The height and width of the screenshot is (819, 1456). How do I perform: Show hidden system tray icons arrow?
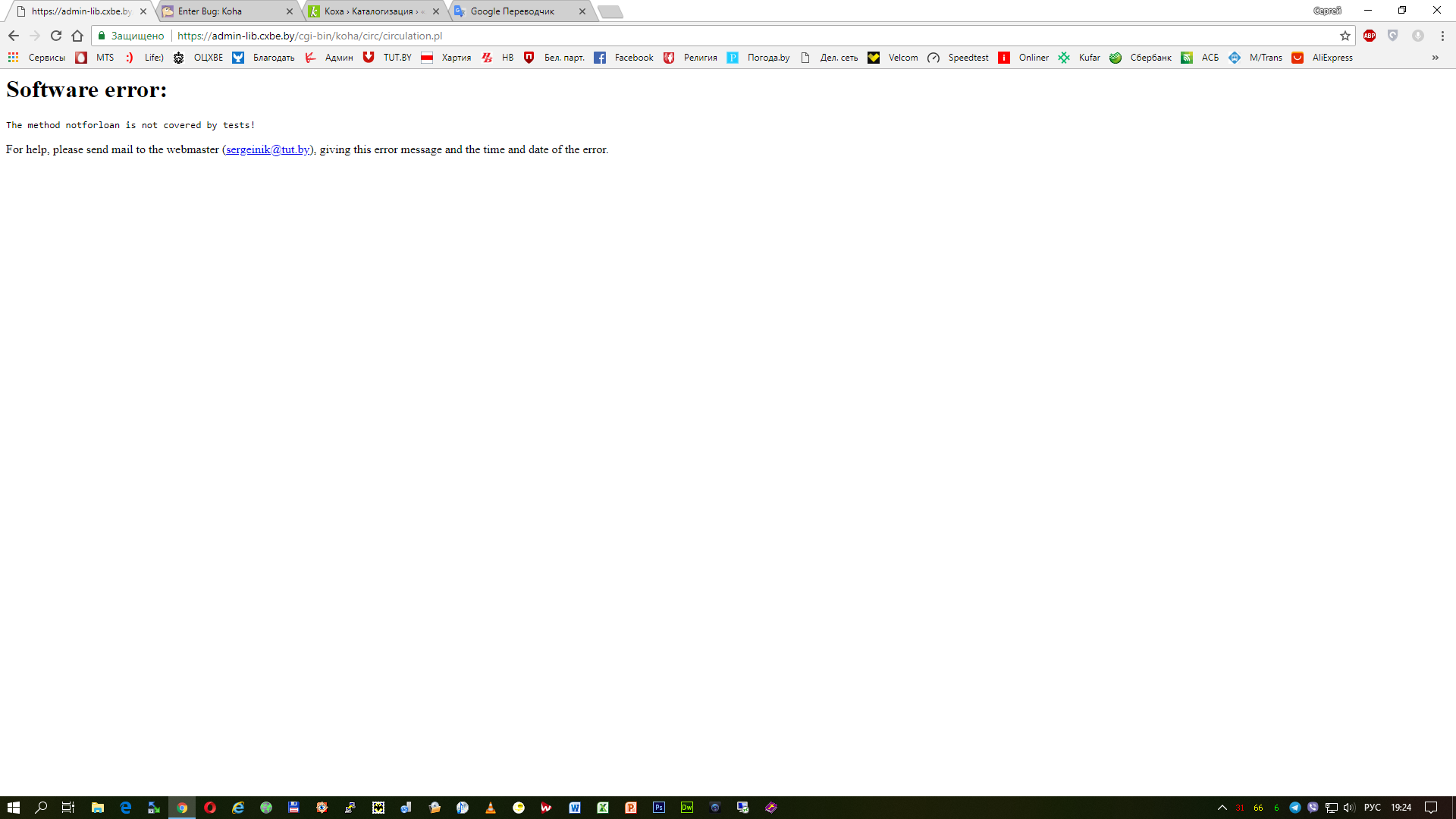point(1222,808)
